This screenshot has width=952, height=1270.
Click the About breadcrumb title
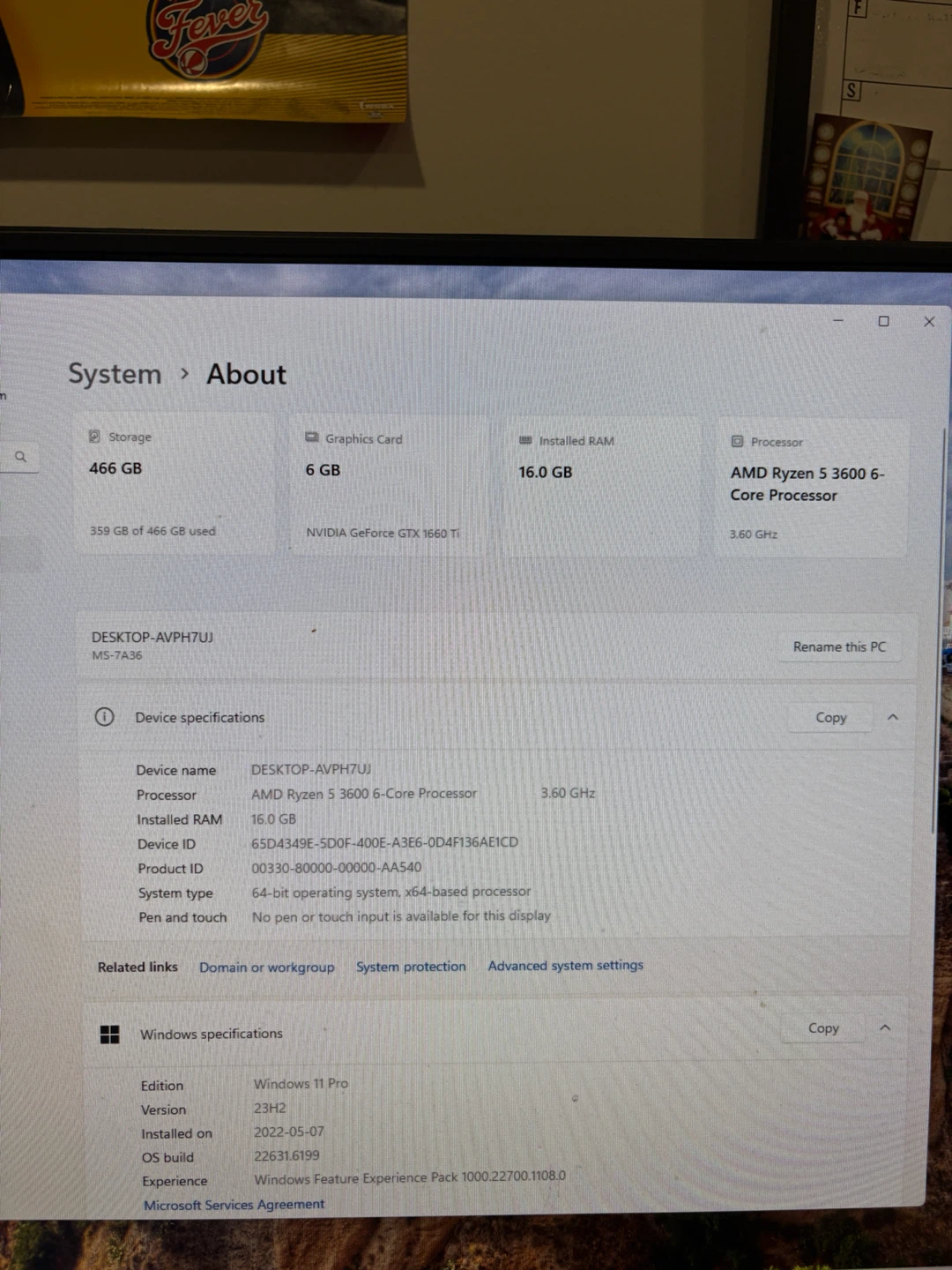pos(246,374)
